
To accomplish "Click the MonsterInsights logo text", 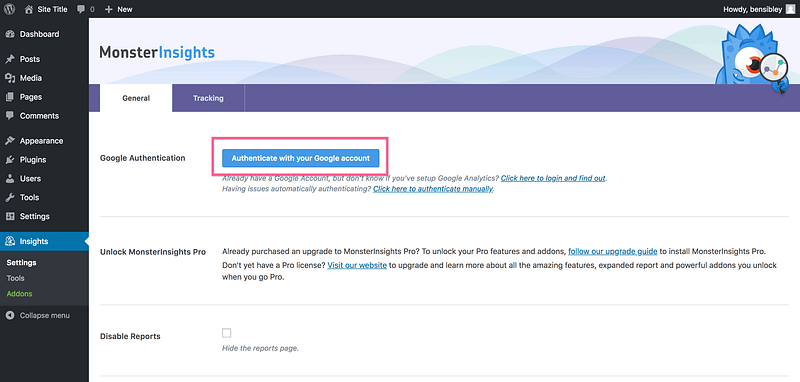I will click(x=157, y=52).
